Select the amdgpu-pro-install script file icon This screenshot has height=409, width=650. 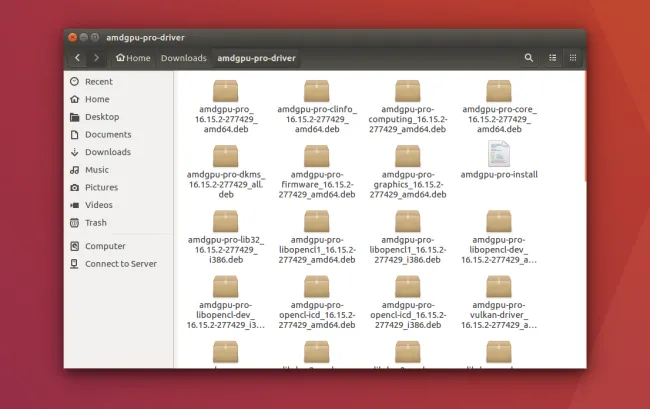coord(499,154)
